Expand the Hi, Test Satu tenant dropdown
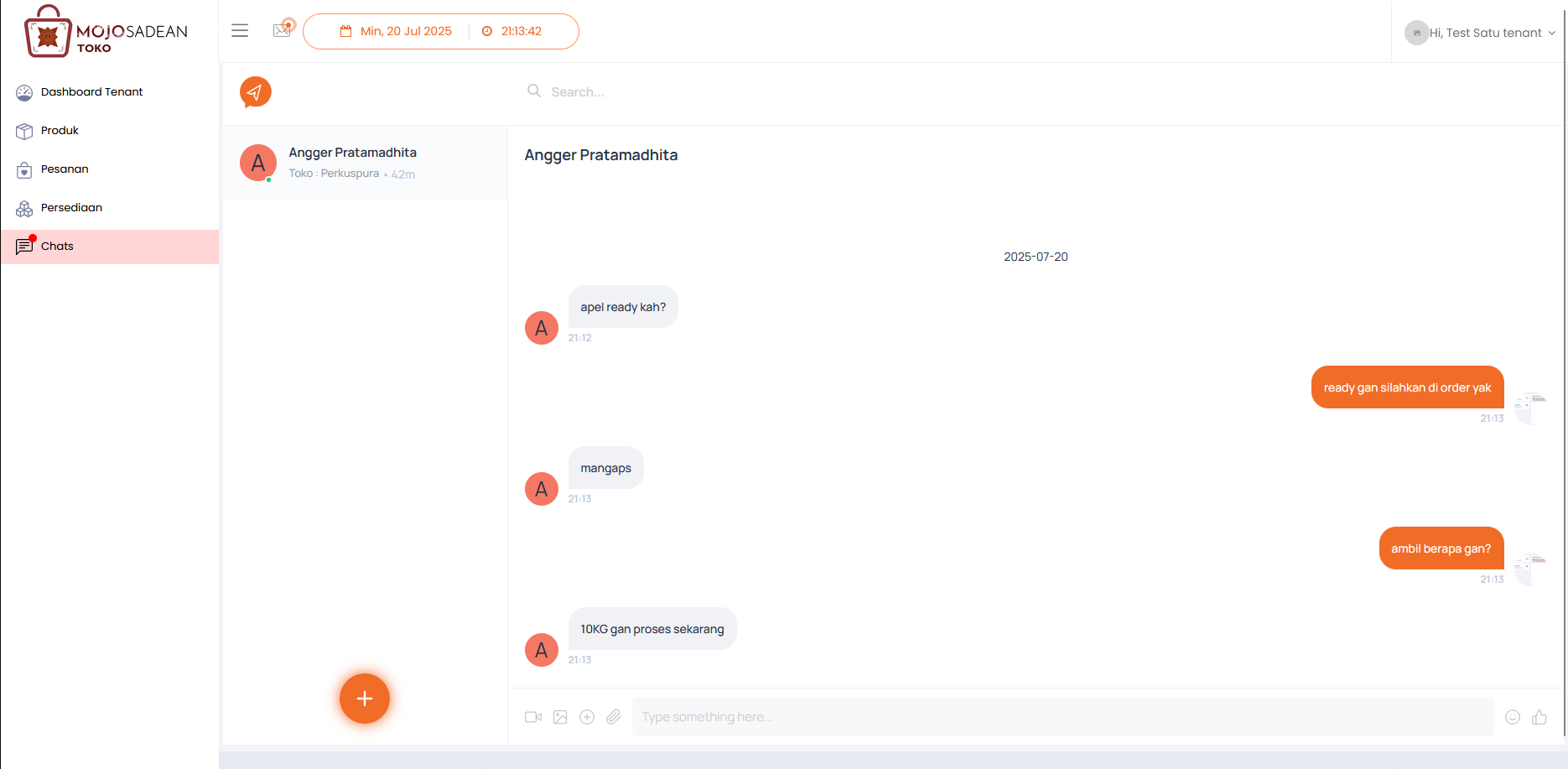Viewport: 1568px width, 769px height. click(1481, 33)
